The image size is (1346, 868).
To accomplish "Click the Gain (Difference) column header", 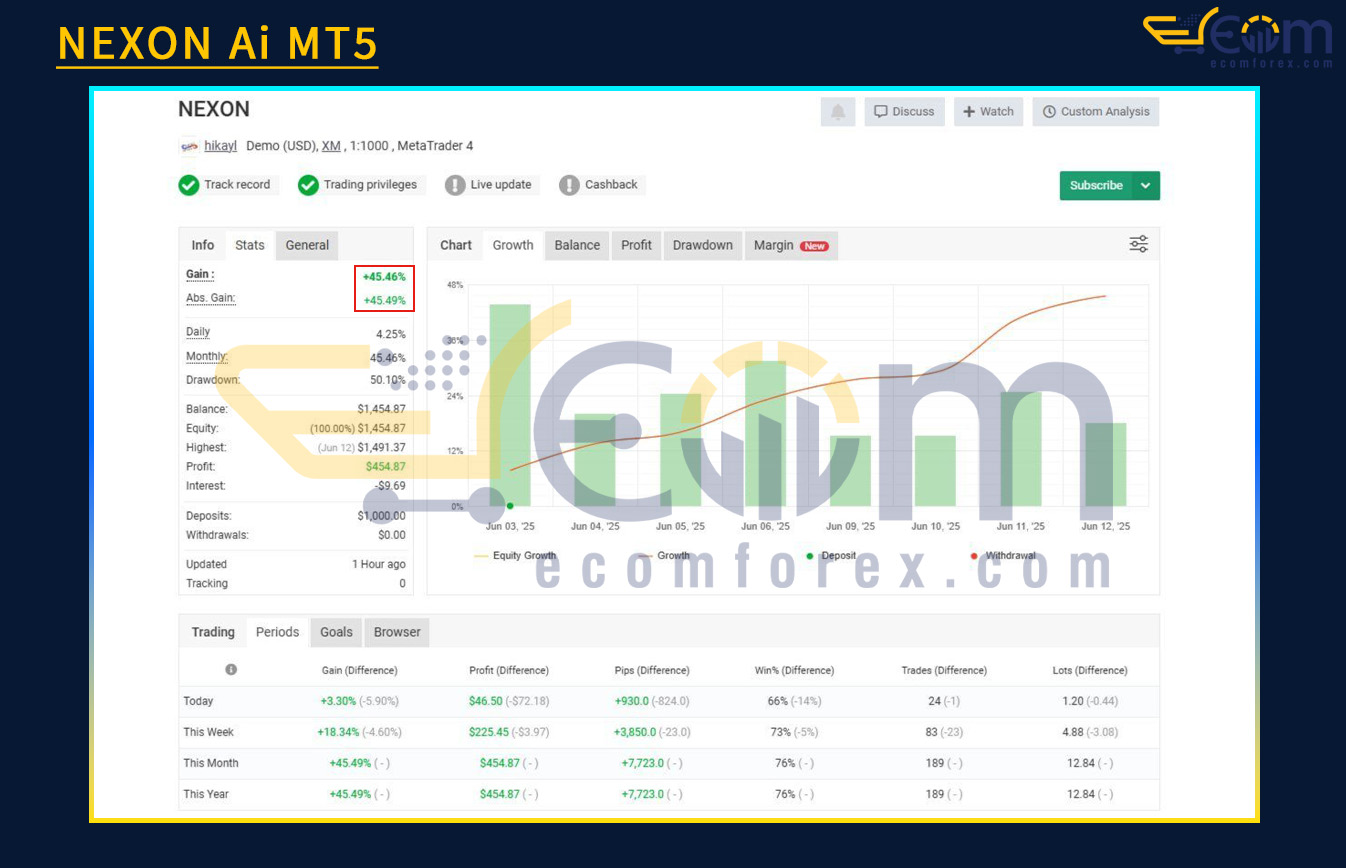I will click(x=359, y=670).
